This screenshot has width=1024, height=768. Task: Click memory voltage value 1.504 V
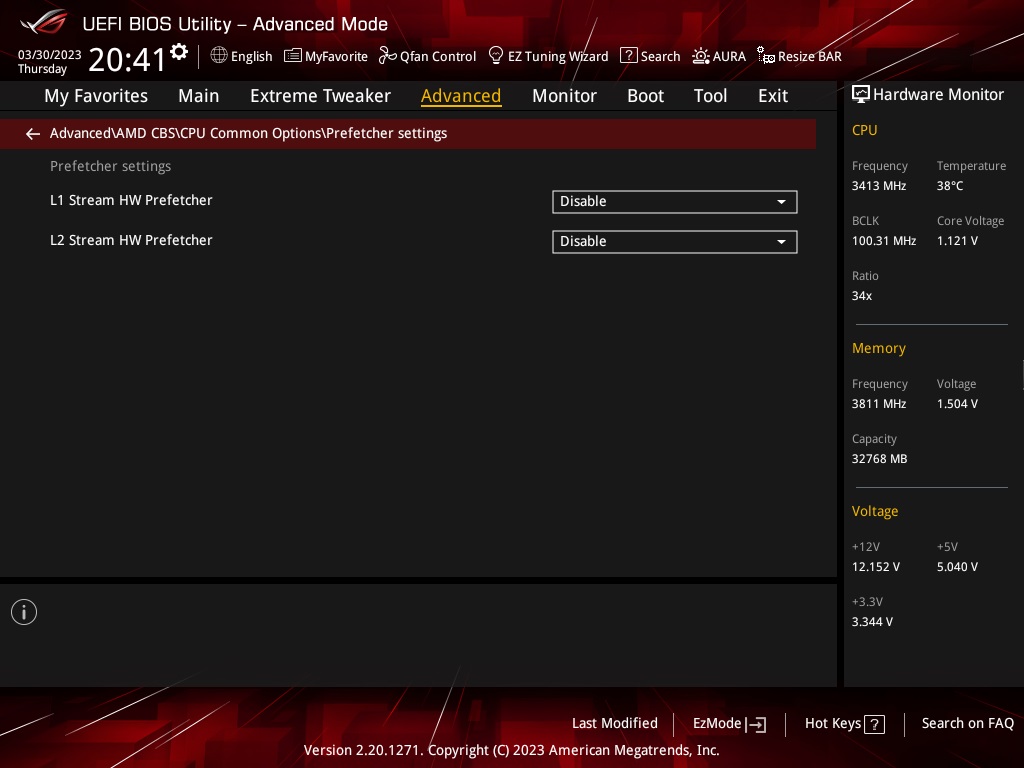click(957, 404)
